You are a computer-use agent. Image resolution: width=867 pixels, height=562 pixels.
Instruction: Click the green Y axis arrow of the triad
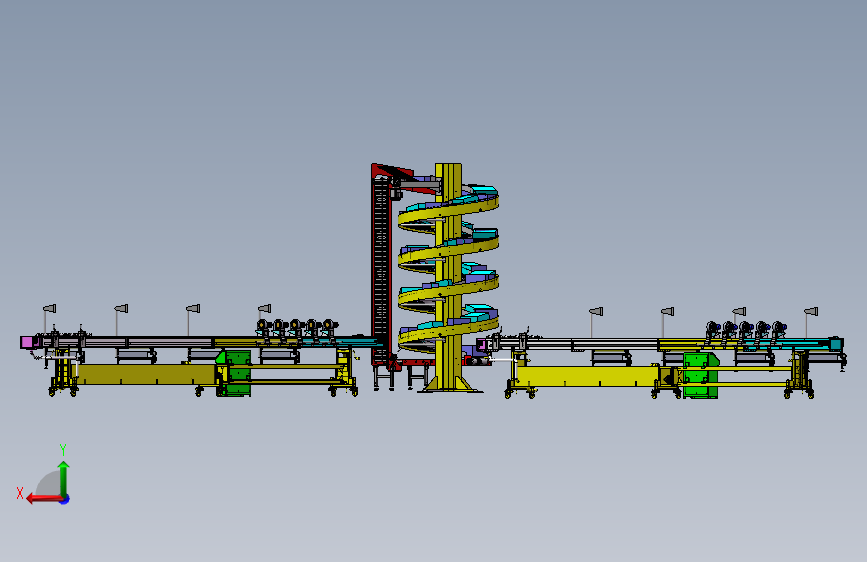(64, 479)
